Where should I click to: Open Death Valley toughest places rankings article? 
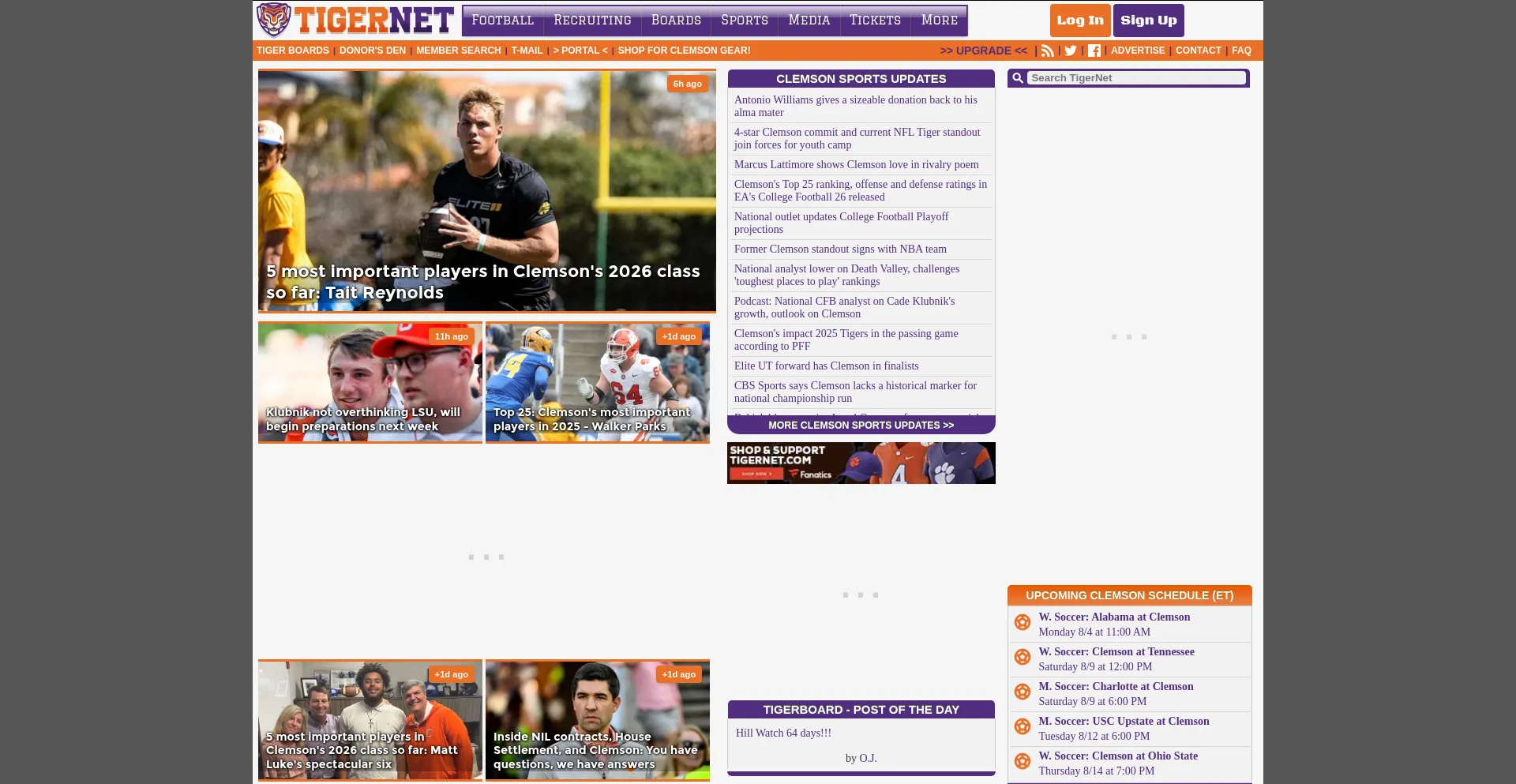tap(847, 275)
